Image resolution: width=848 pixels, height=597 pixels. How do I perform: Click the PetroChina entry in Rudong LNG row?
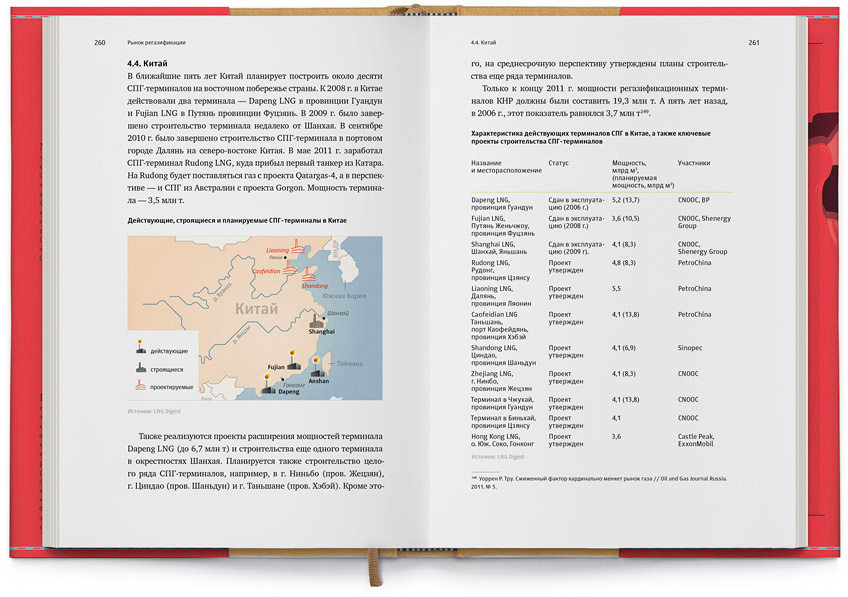pyautogui.click(x=694, y=265)
